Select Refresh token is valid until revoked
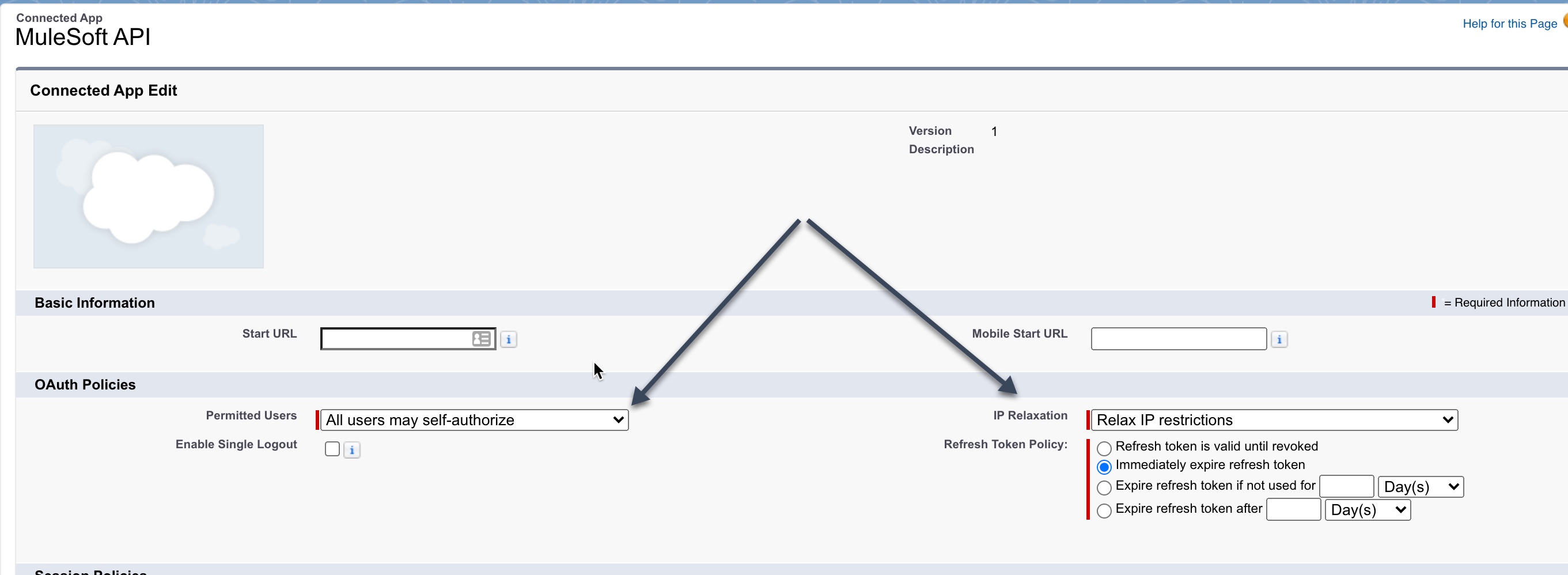Viewport: 1568px width, 575px height. 1104,448
